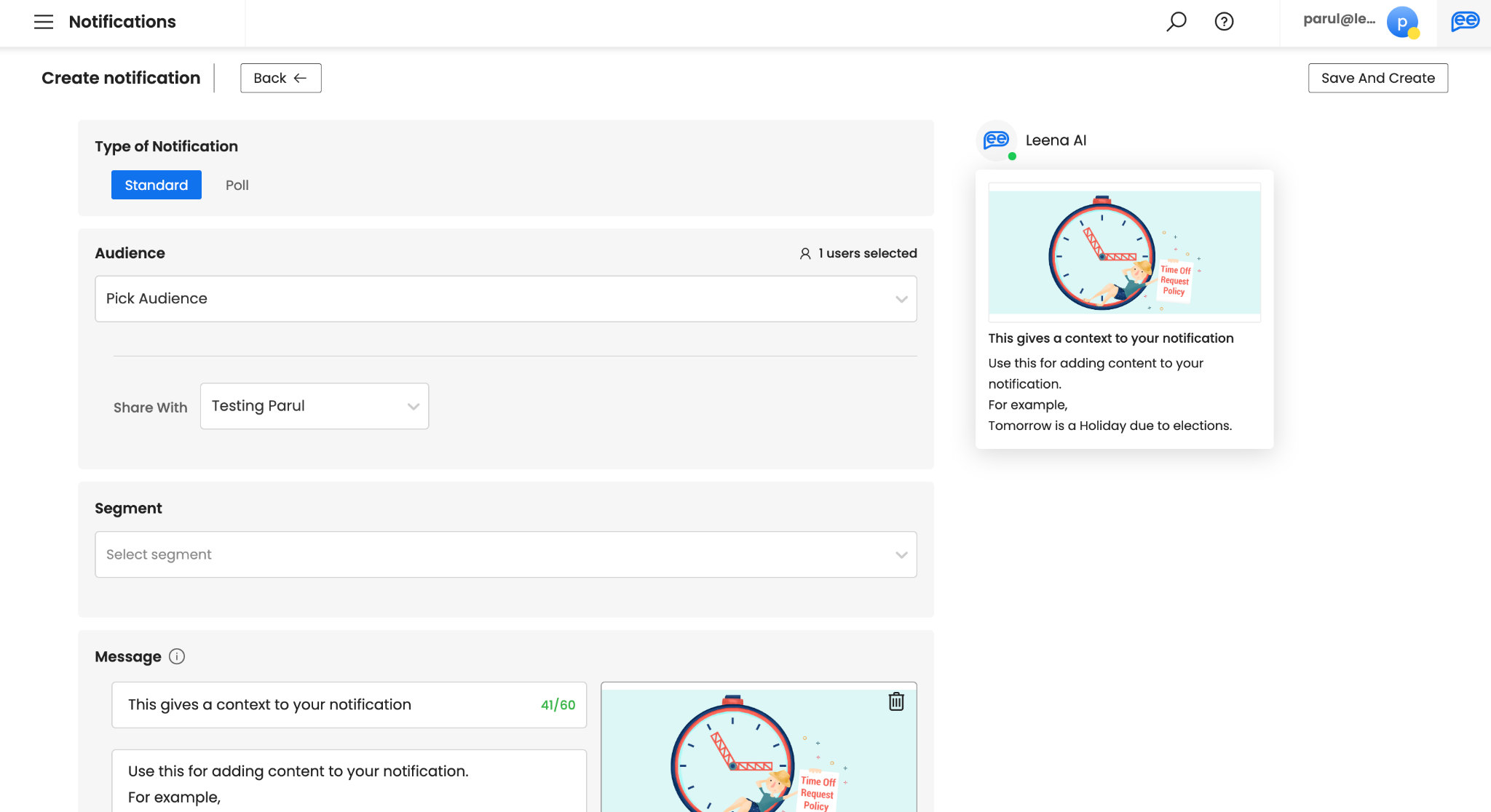Open the Share With Testing Parul dropdown
The width and height of the screenshot is (1491, 812).
(x=314, y=406)
